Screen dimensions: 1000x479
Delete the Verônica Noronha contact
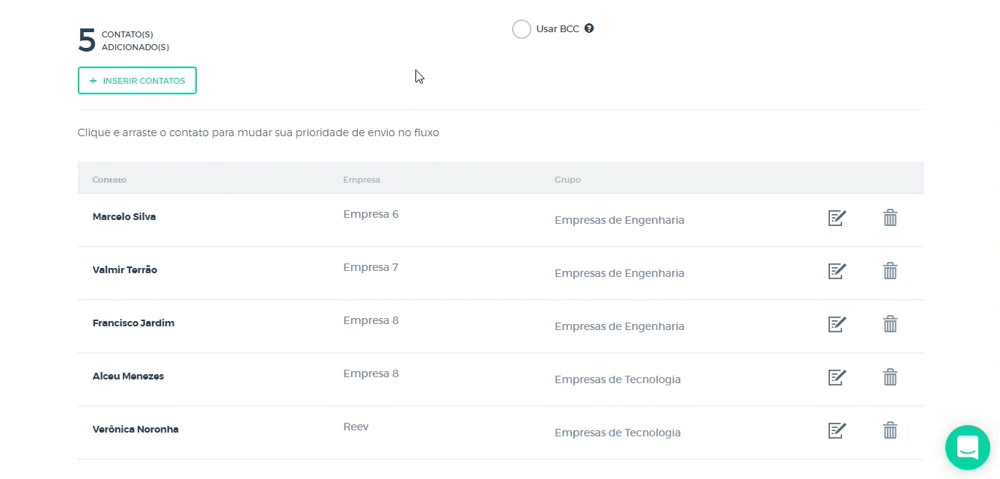click(890, 430)
